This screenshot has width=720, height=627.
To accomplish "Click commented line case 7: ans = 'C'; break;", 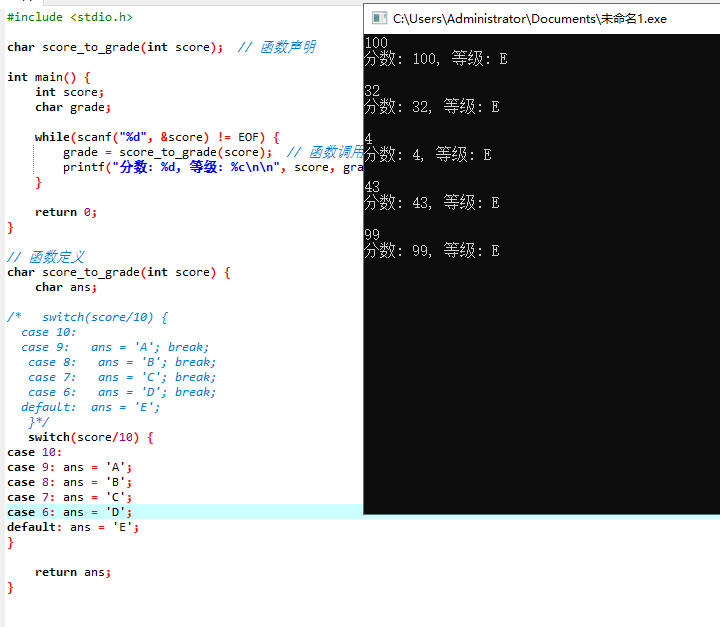I will pos(122,378).
